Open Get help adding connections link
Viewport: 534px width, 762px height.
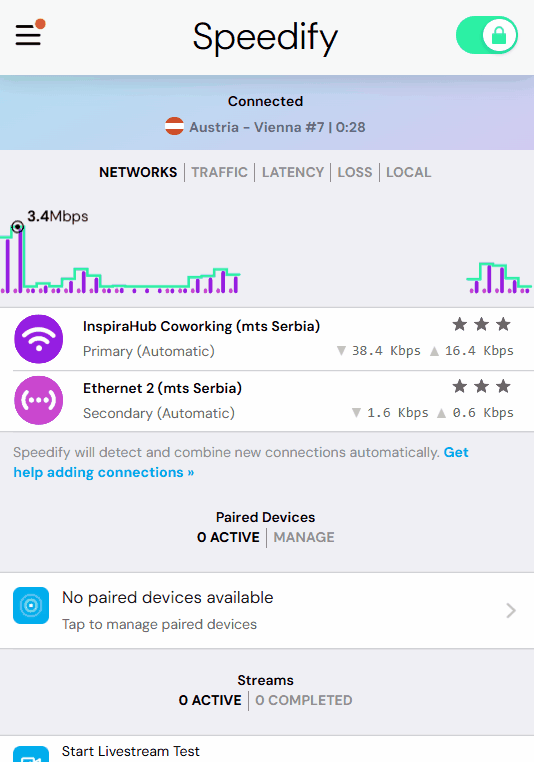point(241,462)
